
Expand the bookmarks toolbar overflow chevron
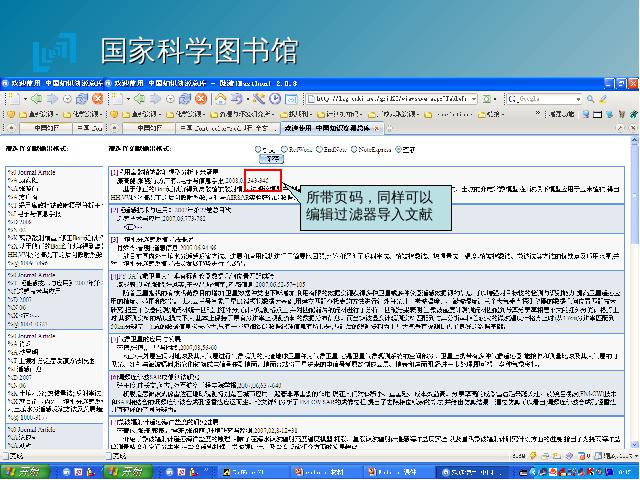click(538, 113)
